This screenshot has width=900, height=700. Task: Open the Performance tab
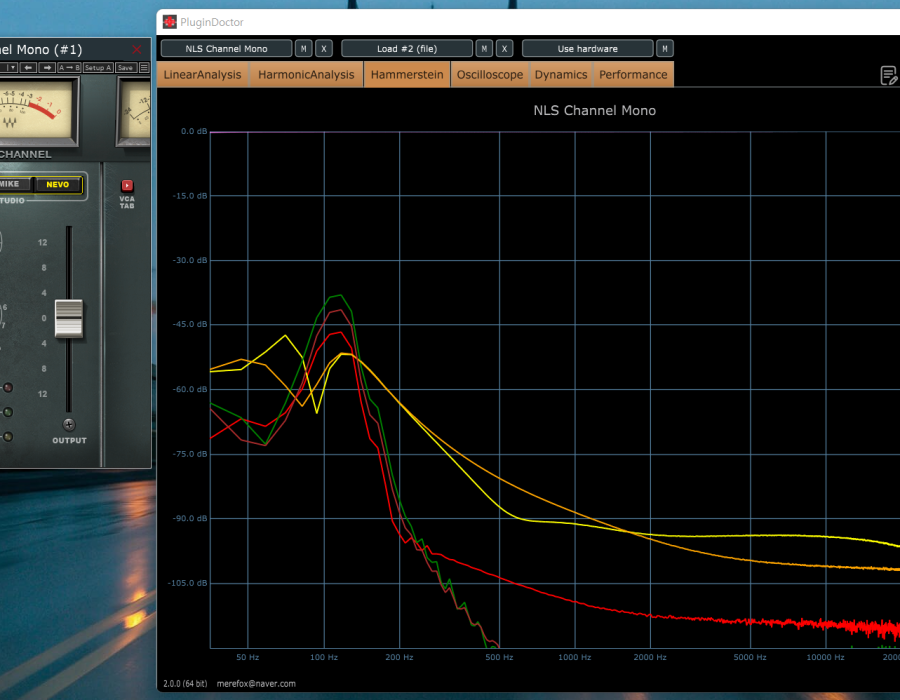tap(633, 75)
